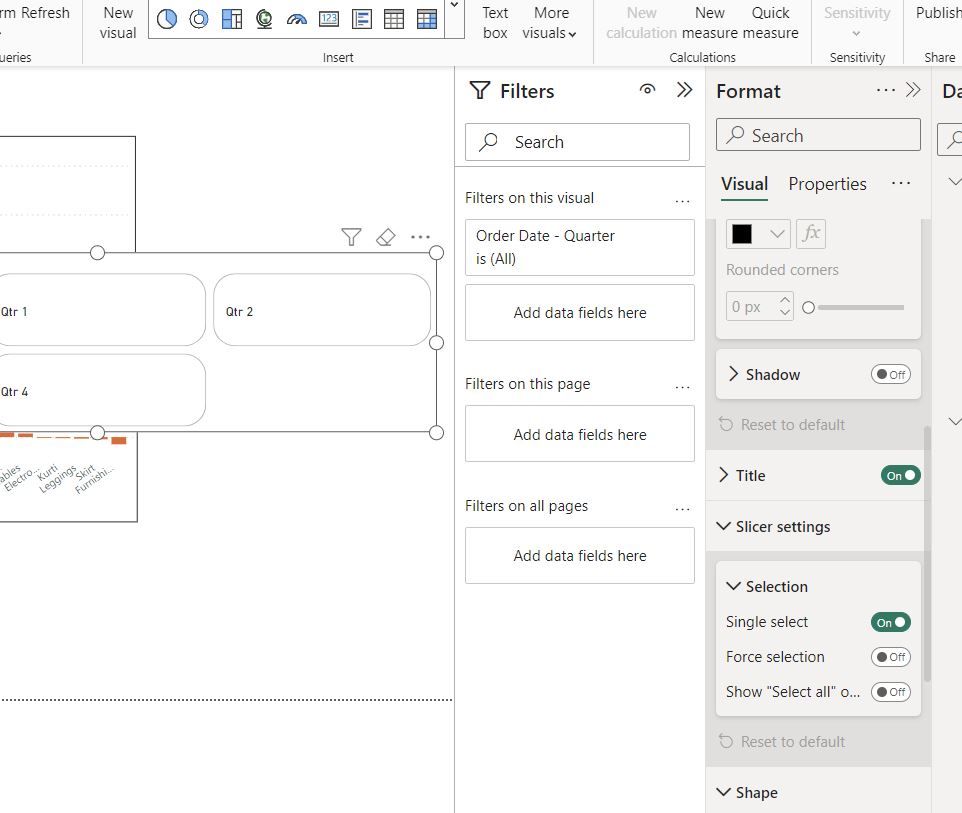This screenshot has width=962, height=813.
Task: Clear slicer selections with eraser icon
Action: coord(385,237)
